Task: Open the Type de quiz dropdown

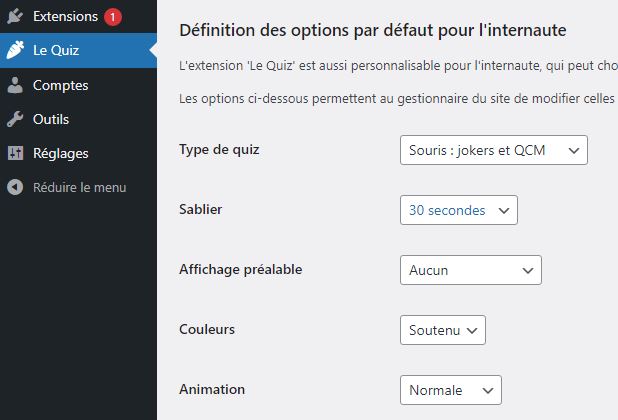Action: [x=493, y=150]
